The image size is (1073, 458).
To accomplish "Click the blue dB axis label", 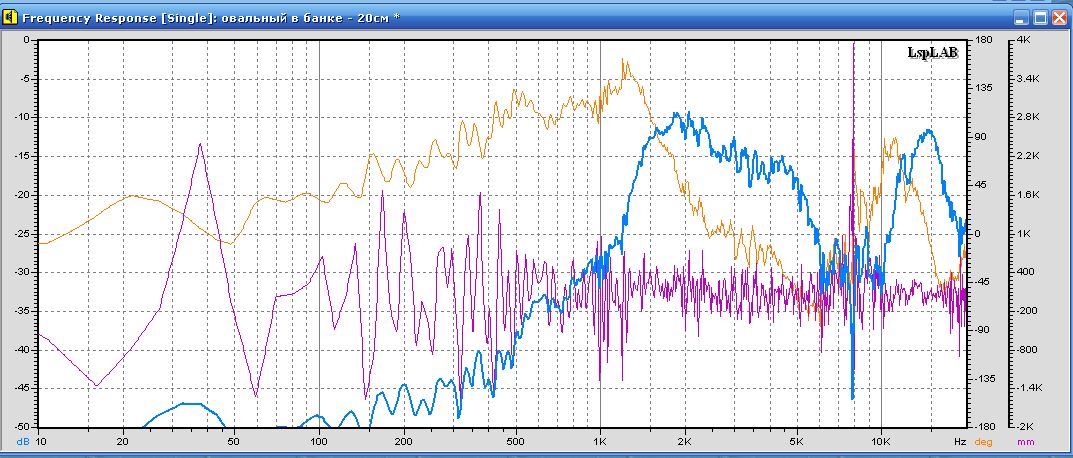I will pos(23,442).
